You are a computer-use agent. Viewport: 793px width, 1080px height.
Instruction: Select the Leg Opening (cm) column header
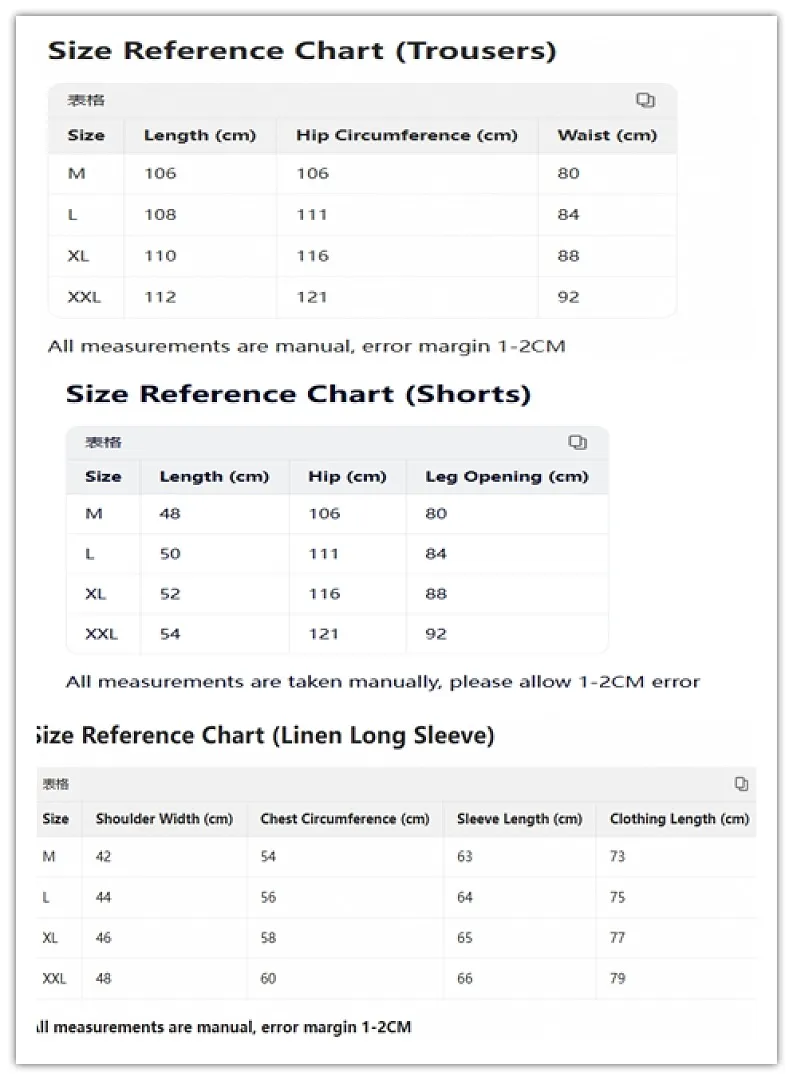click(506, 477)
